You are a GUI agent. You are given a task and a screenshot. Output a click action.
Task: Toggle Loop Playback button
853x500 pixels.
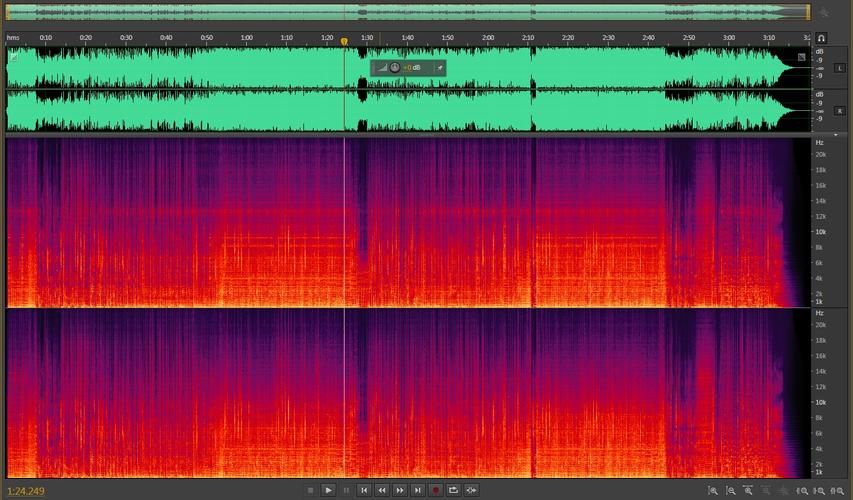point(453,490)
